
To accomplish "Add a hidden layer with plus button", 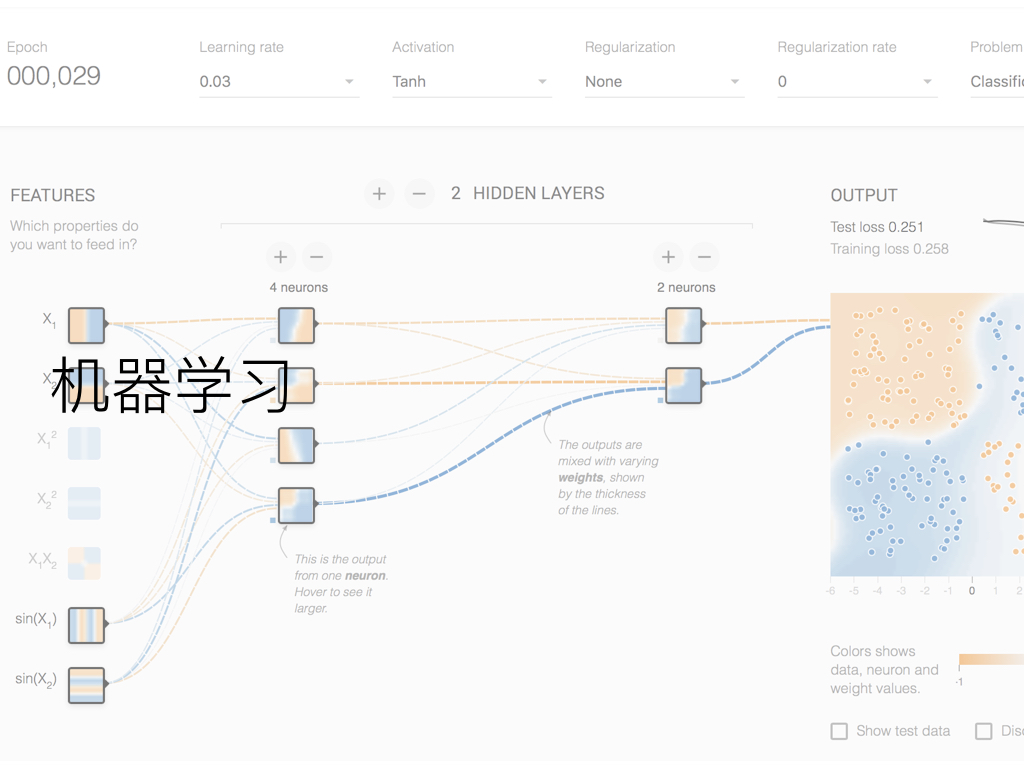I will 379,194.
